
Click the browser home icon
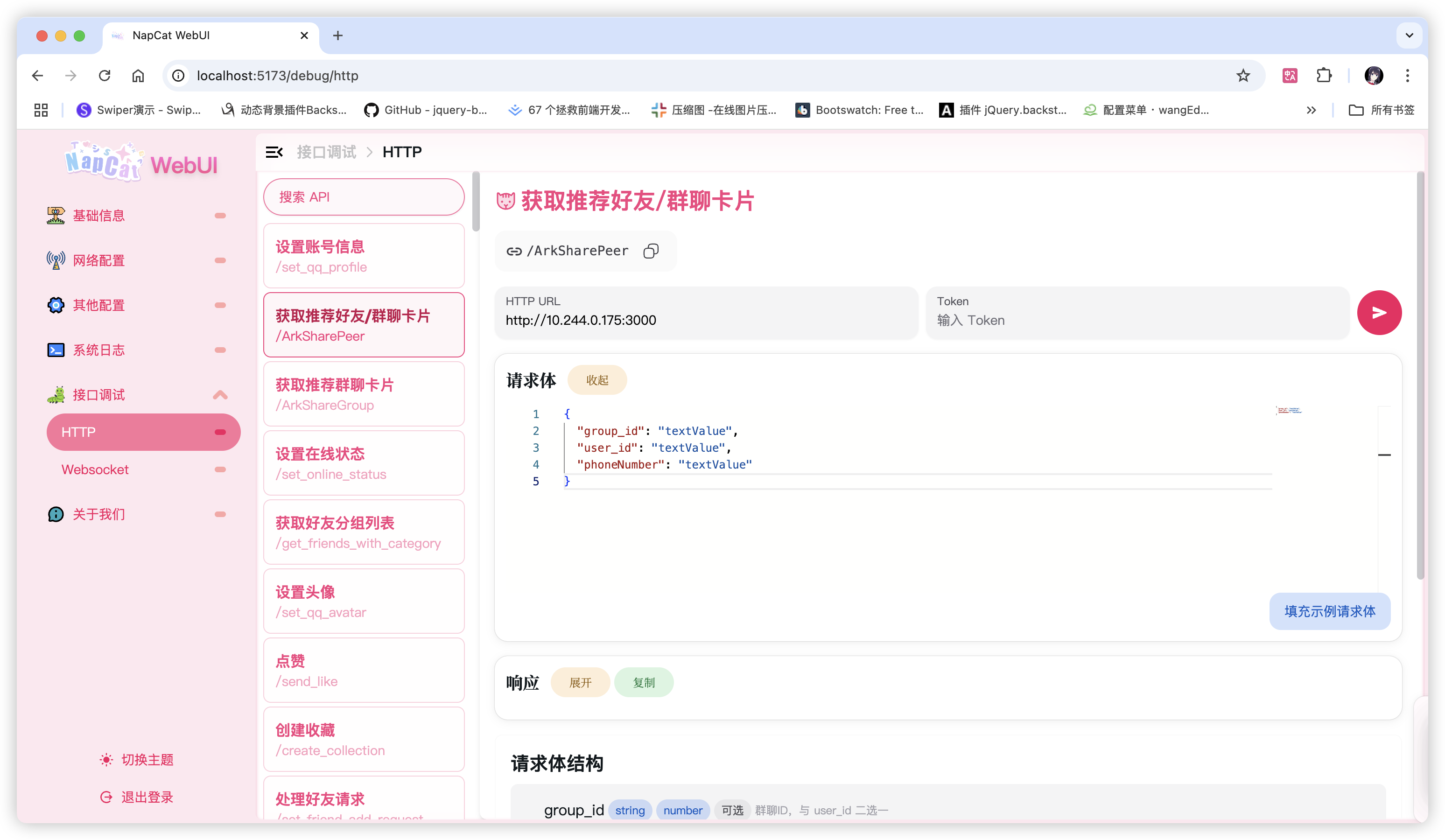point(138,76)
